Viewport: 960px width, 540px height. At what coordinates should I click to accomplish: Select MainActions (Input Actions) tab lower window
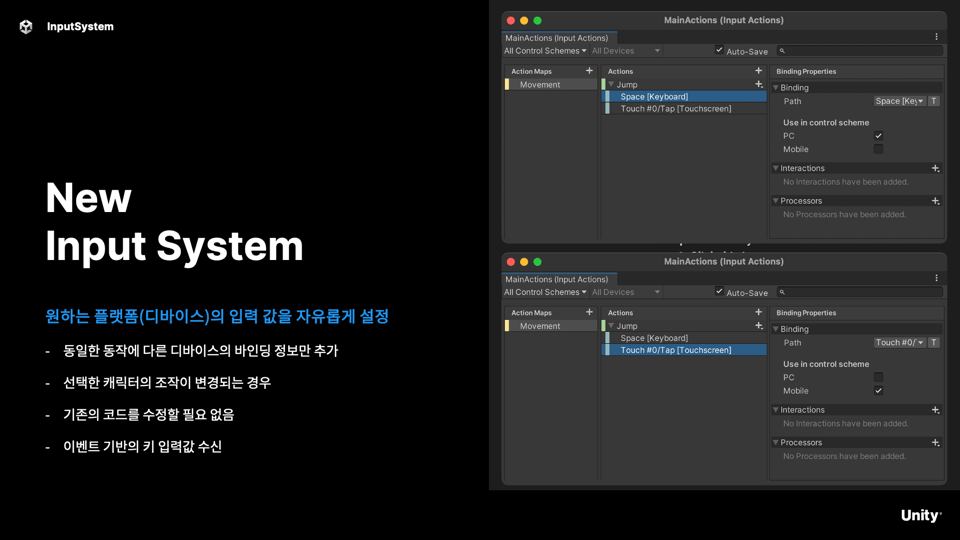pos(559,279)
